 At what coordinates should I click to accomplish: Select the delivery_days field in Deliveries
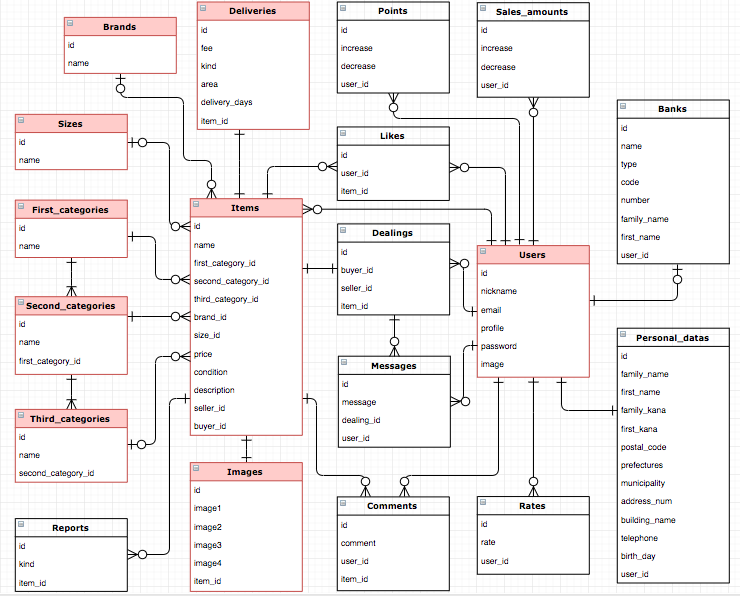click(226, 102)
